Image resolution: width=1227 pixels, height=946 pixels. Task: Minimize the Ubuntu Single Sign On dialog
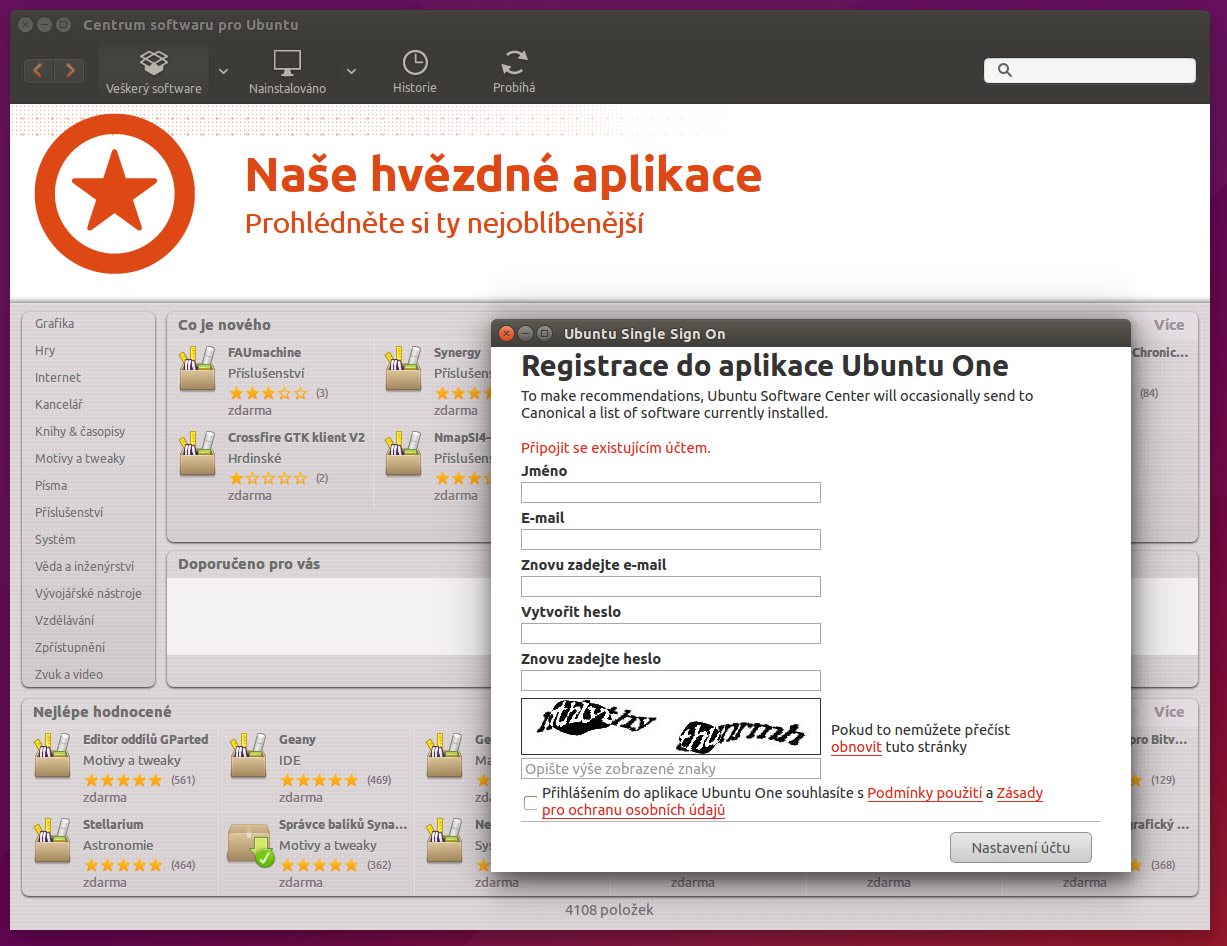526,333
